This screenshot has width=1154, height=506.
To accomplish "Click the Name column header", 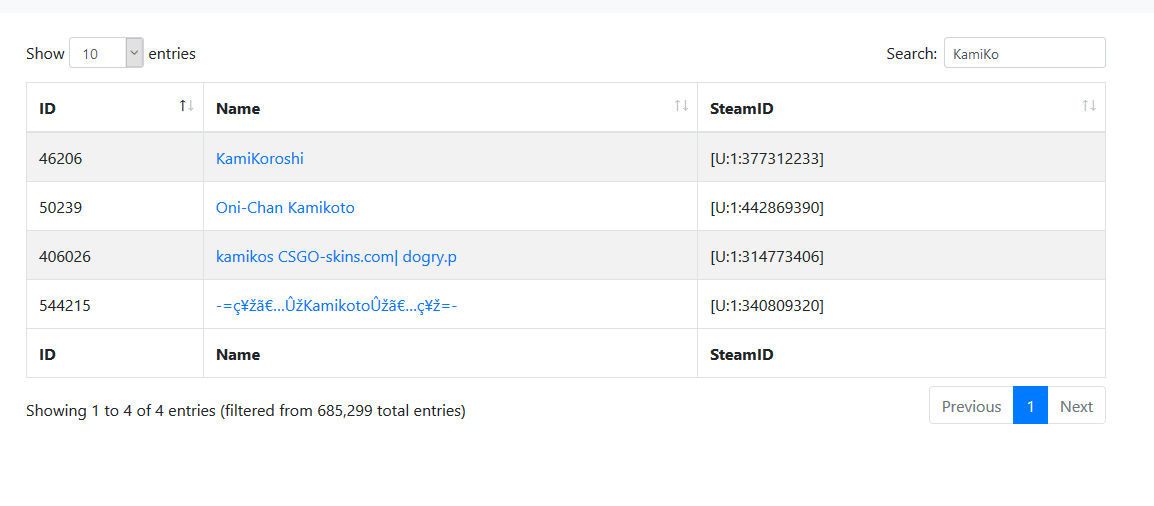I will coord(450,107).
